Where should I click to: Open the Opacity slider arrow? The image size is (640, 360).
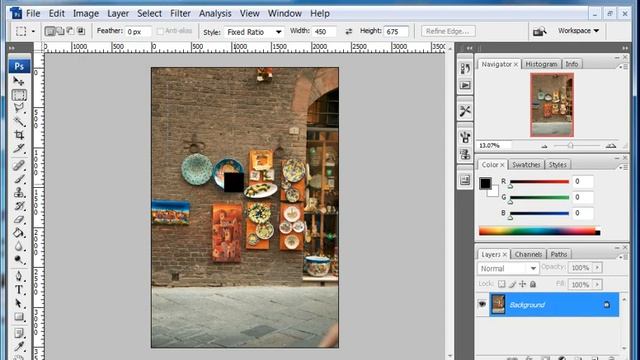pyautogui.click(x=597, y=268)
